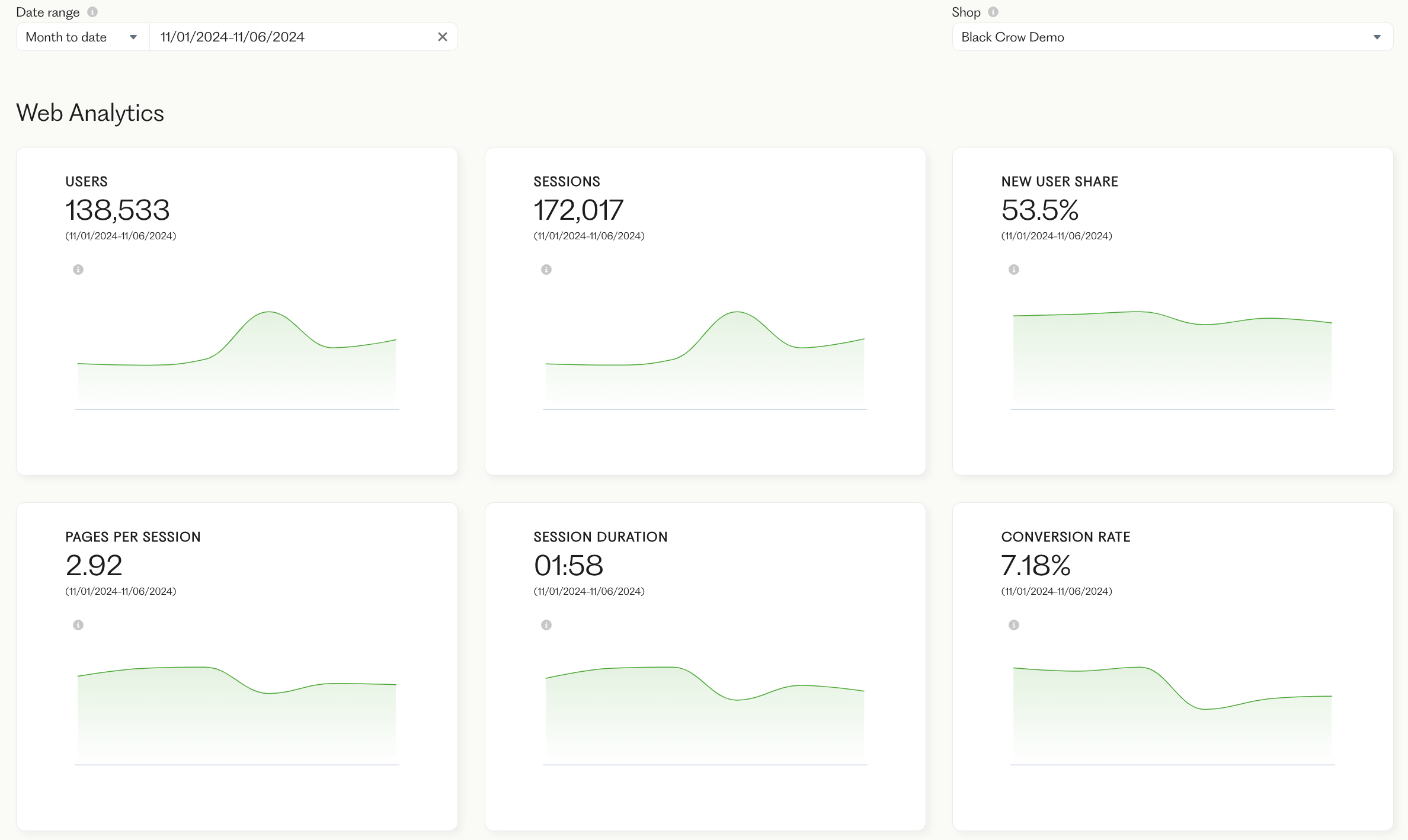This screenshot has width=1408, height=840.
Task: Click the 7.18% conversion rate value
Action: coord(1035,565)
